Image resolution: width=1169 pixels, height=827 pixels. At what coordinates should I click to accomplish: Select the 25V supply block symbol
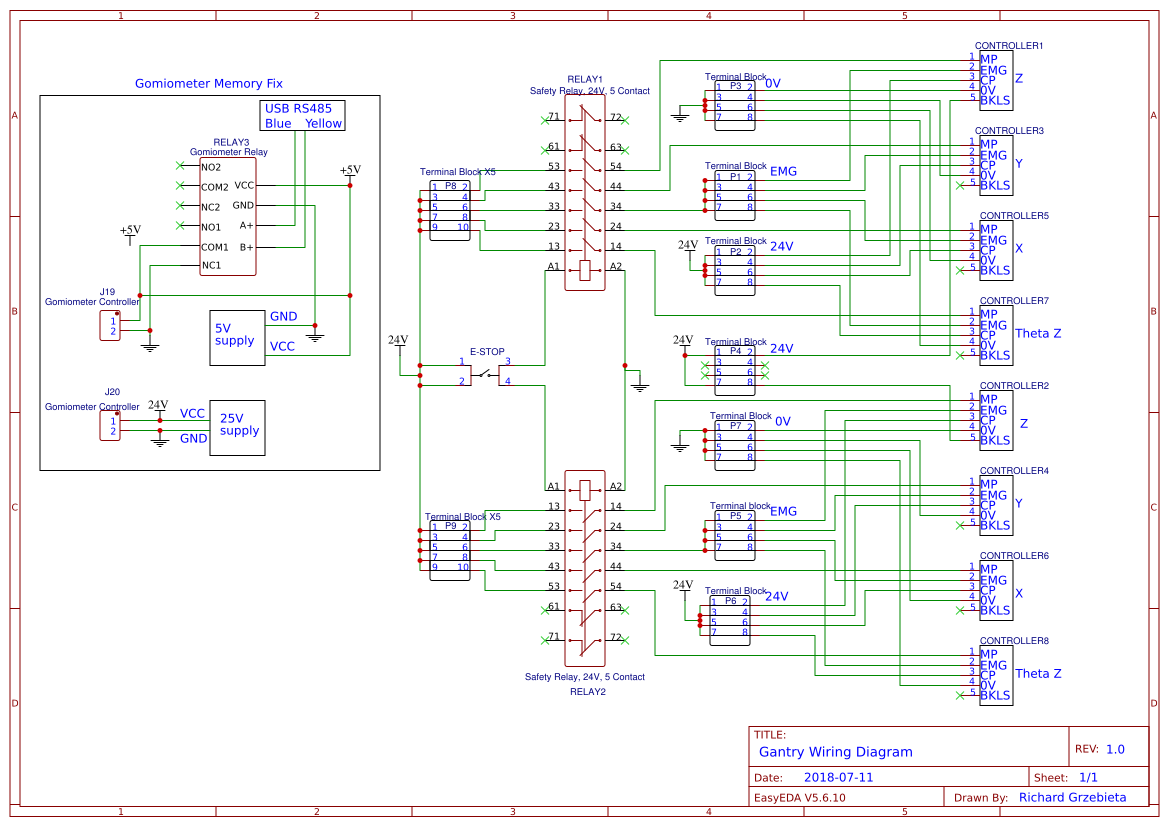tap(236, 428)
